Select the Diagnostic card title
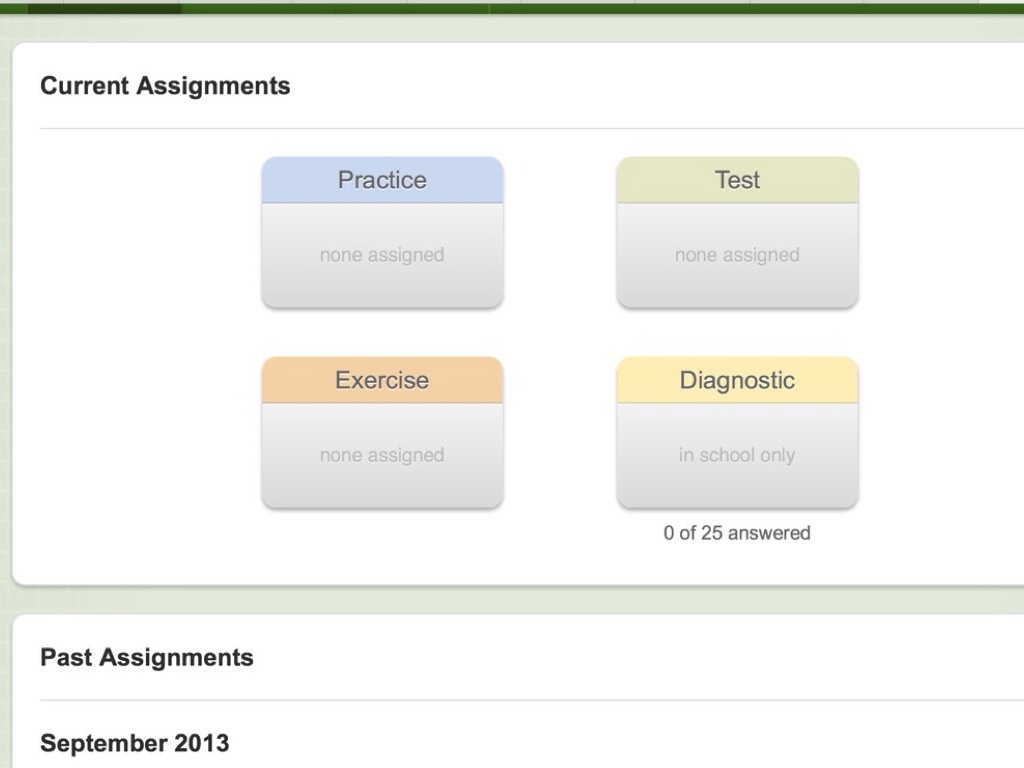Image resolution: width=1024 pixels, height=768 pixels. coord(737,380)
